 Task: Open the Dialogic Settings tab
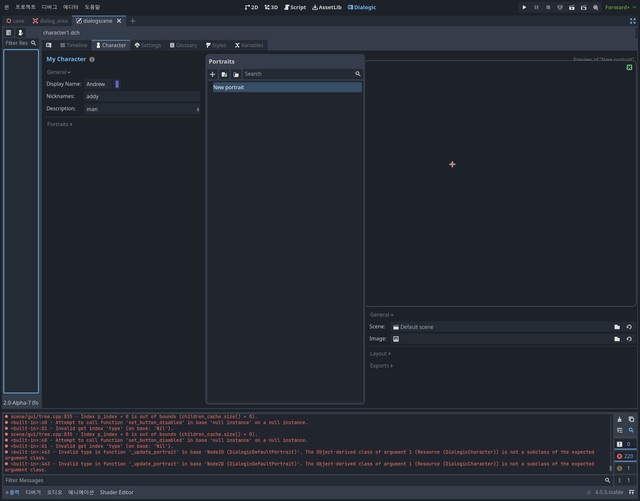pos(148,45)
